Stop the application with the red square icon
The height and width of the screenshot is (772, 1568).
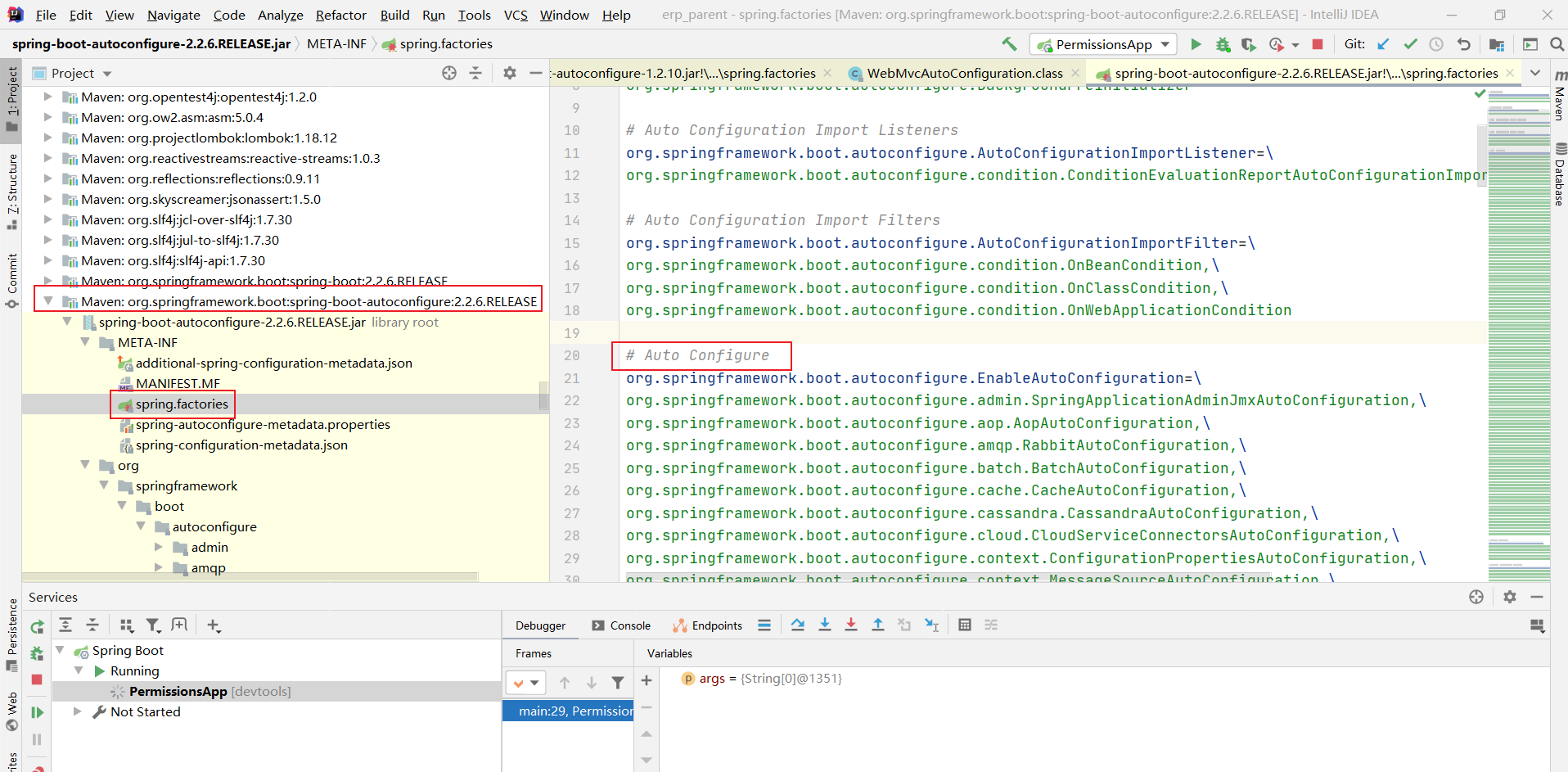pyautogui.click(x=1318, y=44)
